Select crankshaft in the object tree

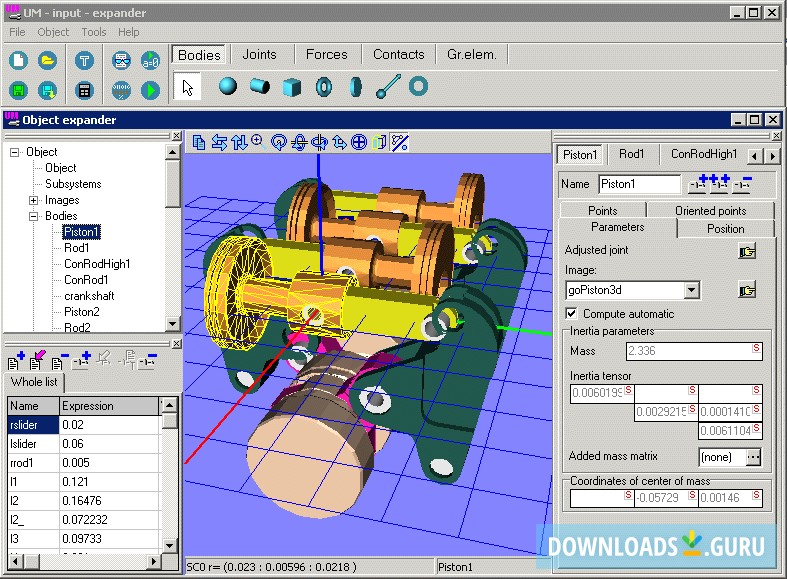pyautogui.click(x=89, y=296)
